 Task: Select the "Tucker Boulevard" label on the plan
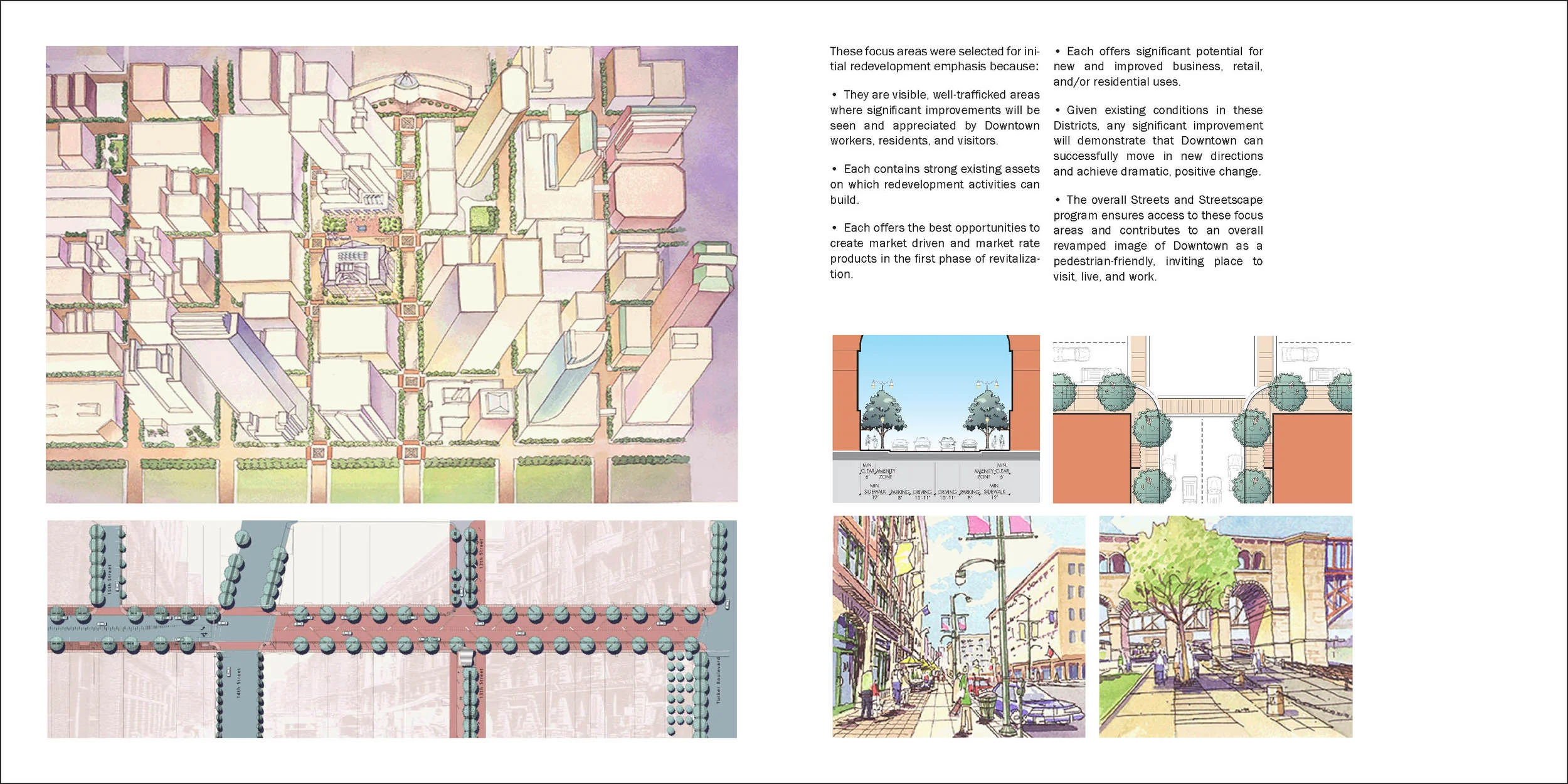(719, 681)
